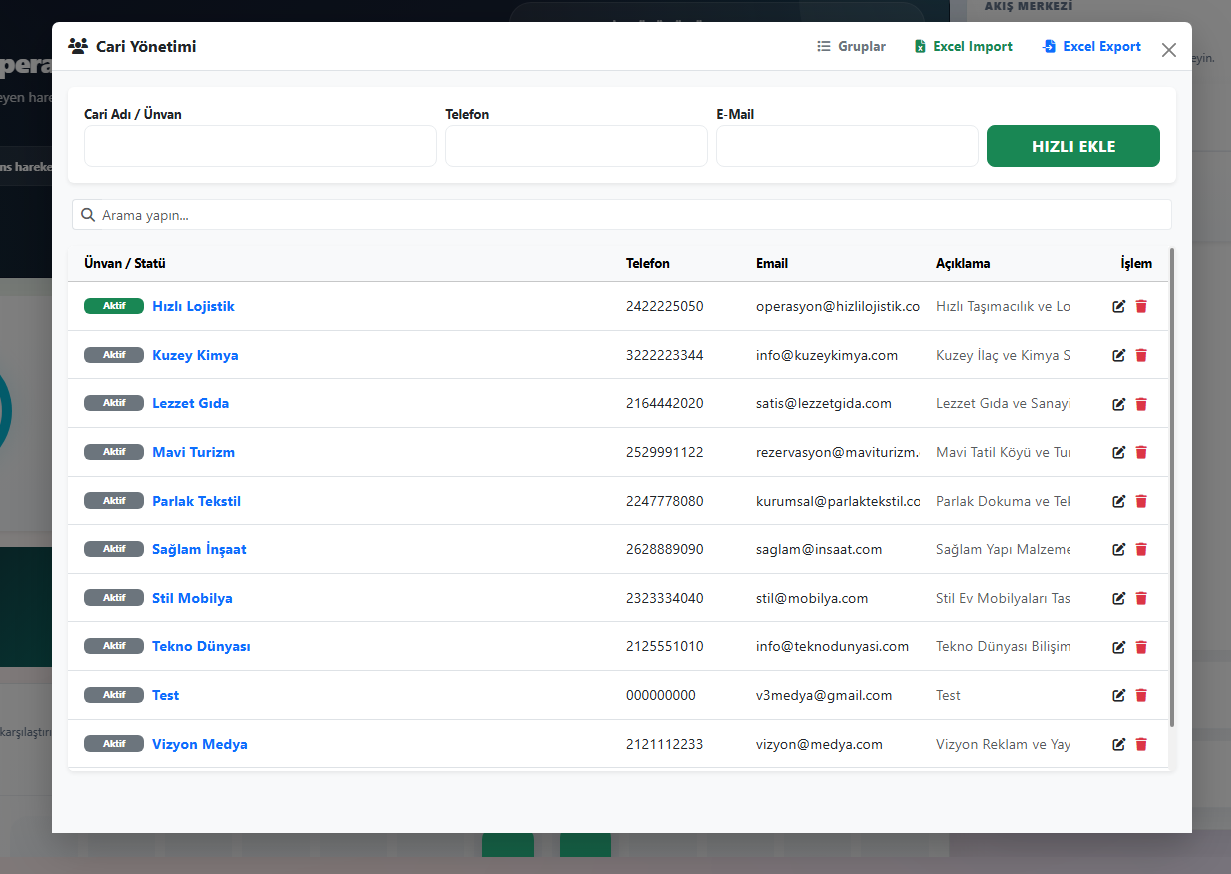1231x874 pixels.
Task: Select email info@teknodunyasi.com
Action: tap(833, 646)
